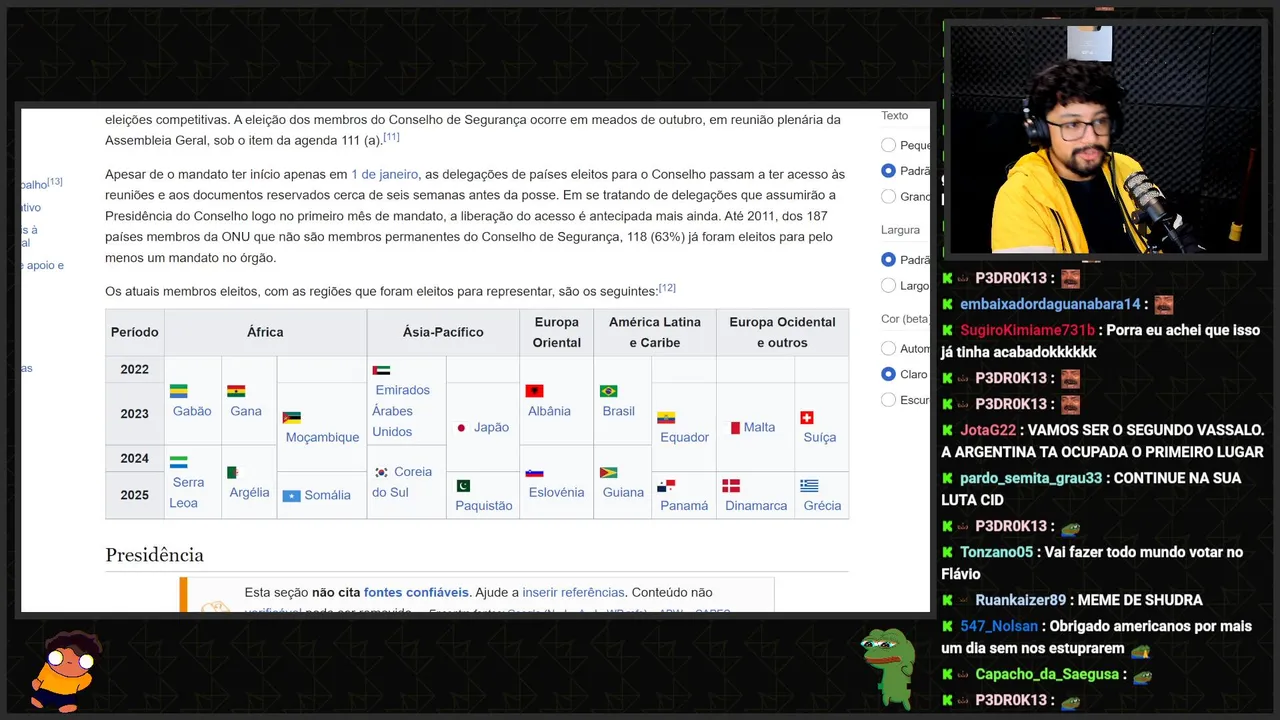The image size is (1280, 720).
Task: Select the 'Grande' text size radio
Action: [888, 197]
